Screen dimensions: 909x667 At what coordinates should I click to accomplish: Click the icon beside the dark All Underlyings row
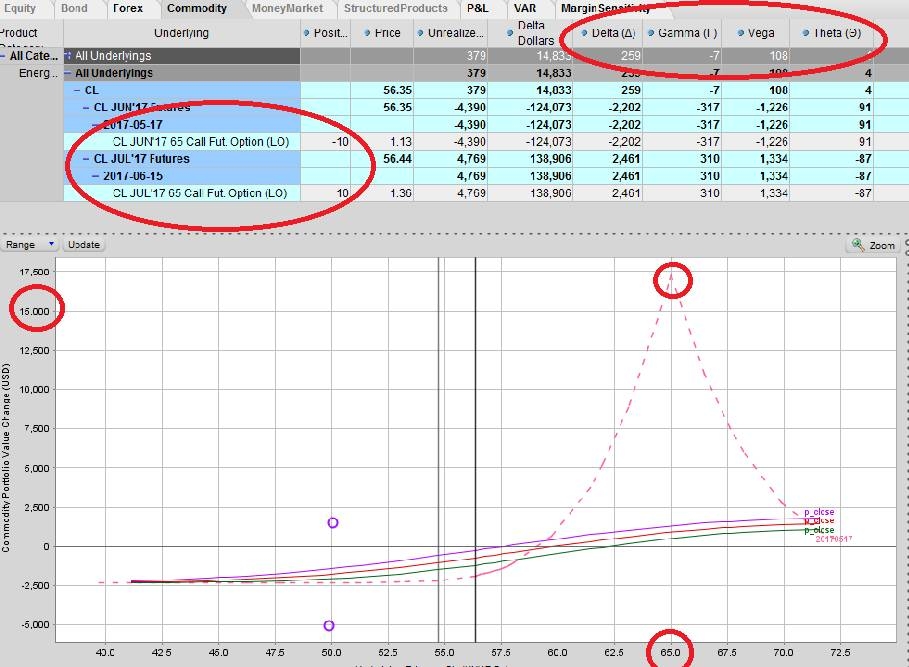click(68, 56)
